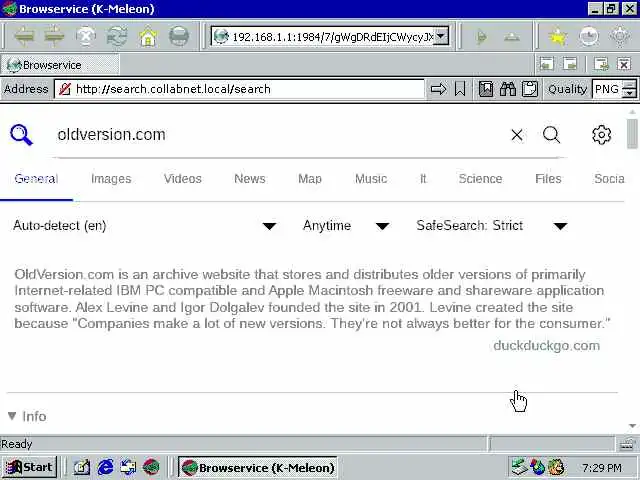Click the blue magnifier search logo
640x480 pixels.
pyautogui.click(x=21, y=135)
